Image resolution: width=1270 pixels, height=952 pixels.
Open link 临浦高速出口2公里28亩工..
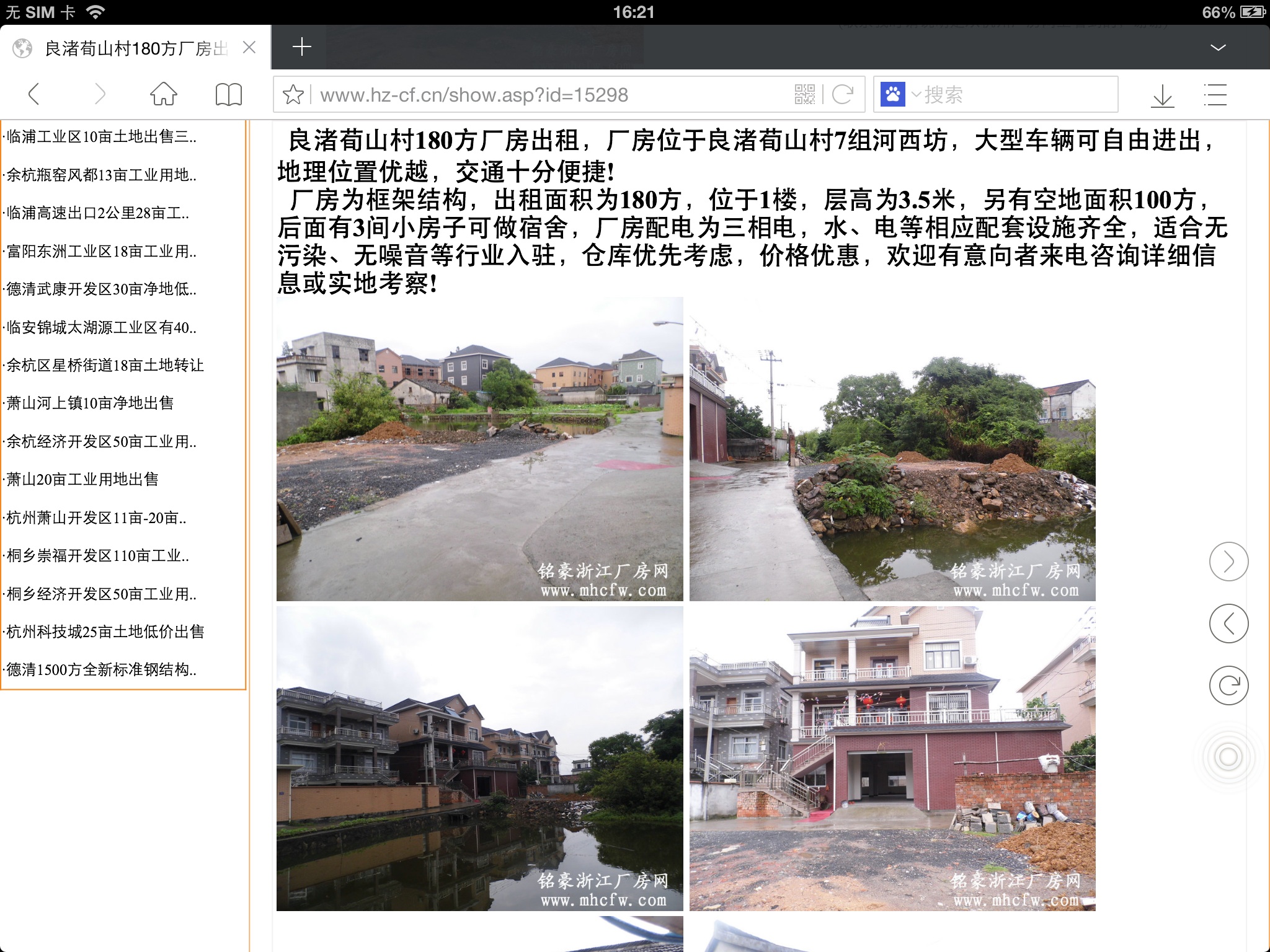97,213
